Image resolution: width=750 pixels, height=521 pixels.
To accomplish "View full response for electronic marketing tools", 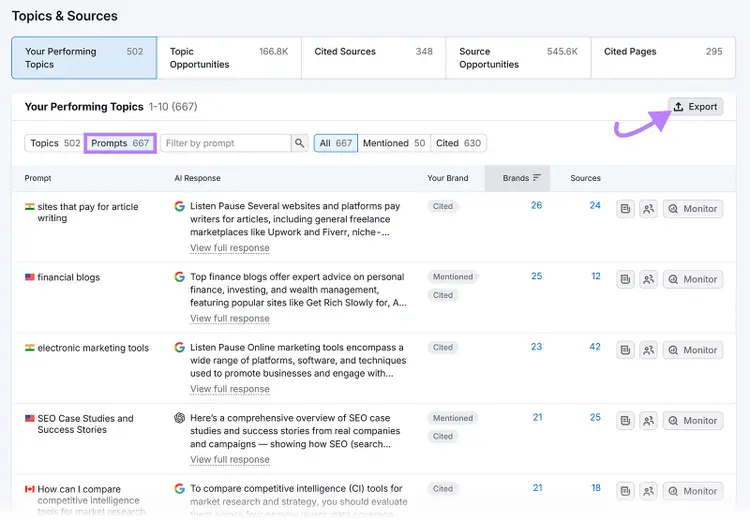I will point(230,389).
